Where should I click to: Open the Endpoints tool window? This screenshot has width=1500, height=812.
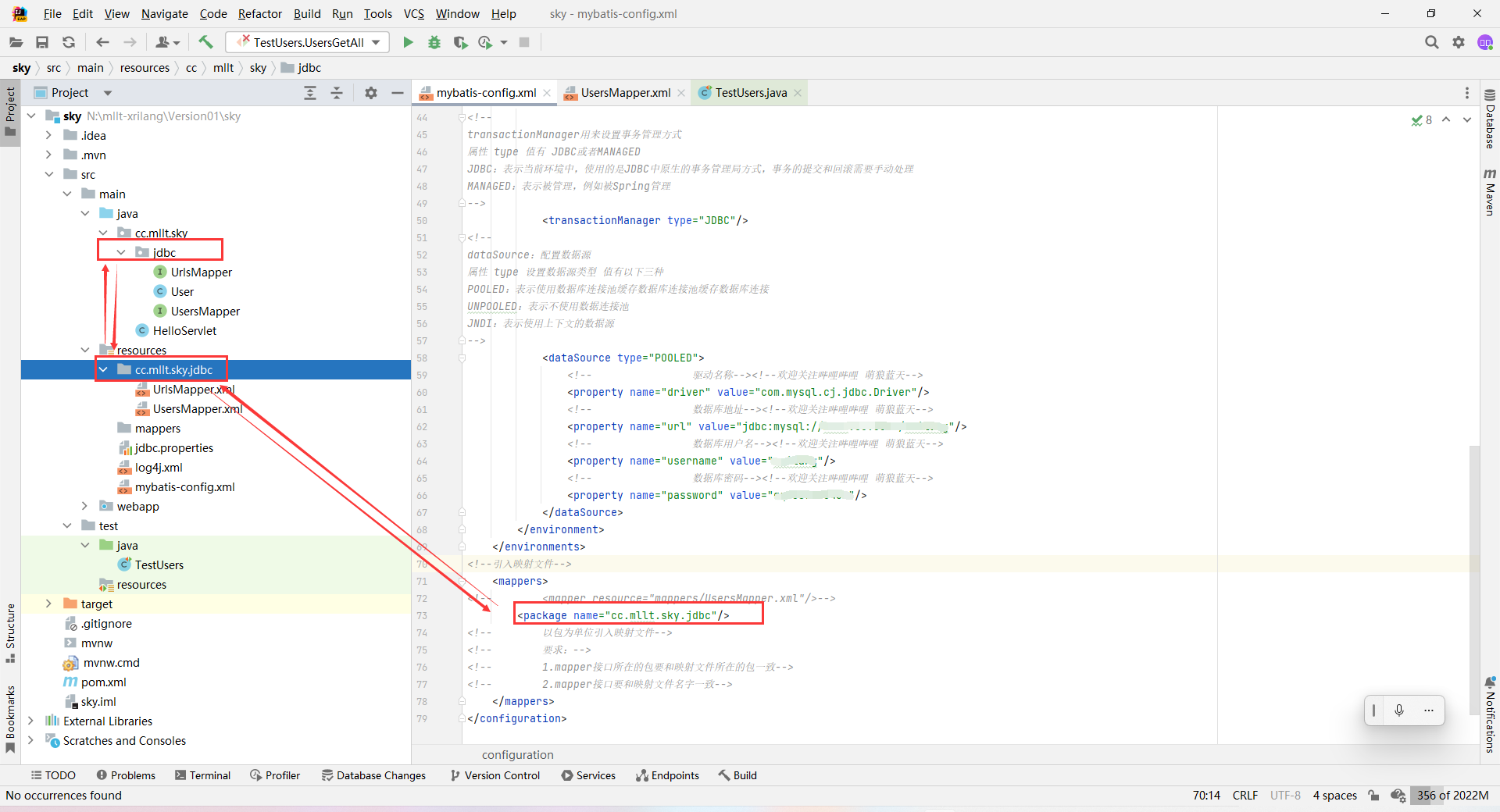pos(667,775)
